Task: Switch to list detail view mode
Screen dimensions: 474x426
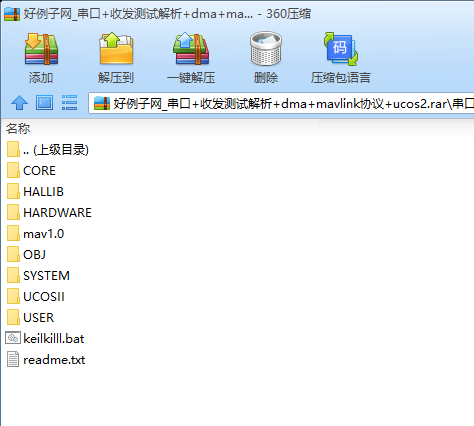Action: 69,103
